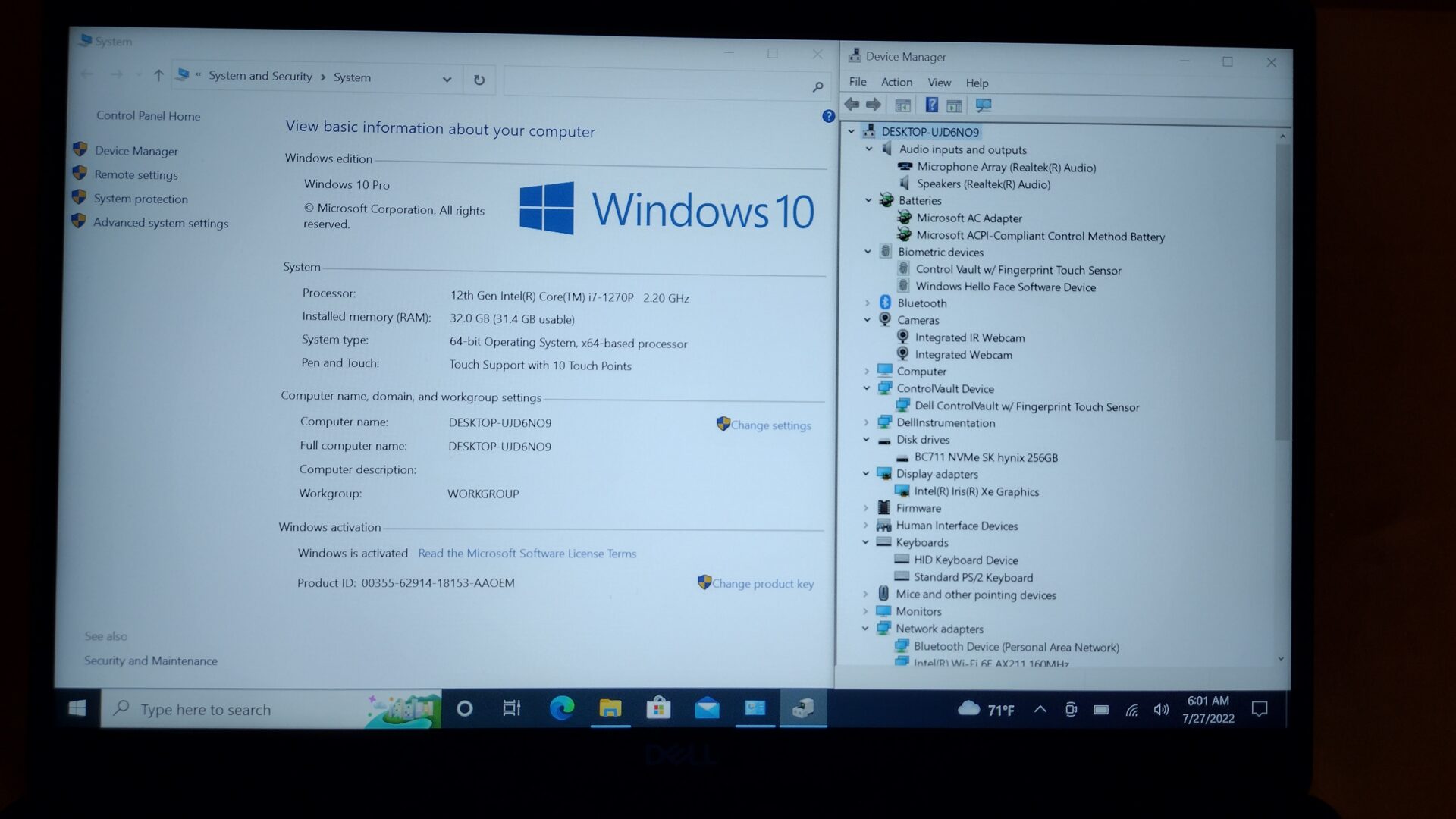Click the Scan for hardware changes monitor icon

(x=984, y=105)
